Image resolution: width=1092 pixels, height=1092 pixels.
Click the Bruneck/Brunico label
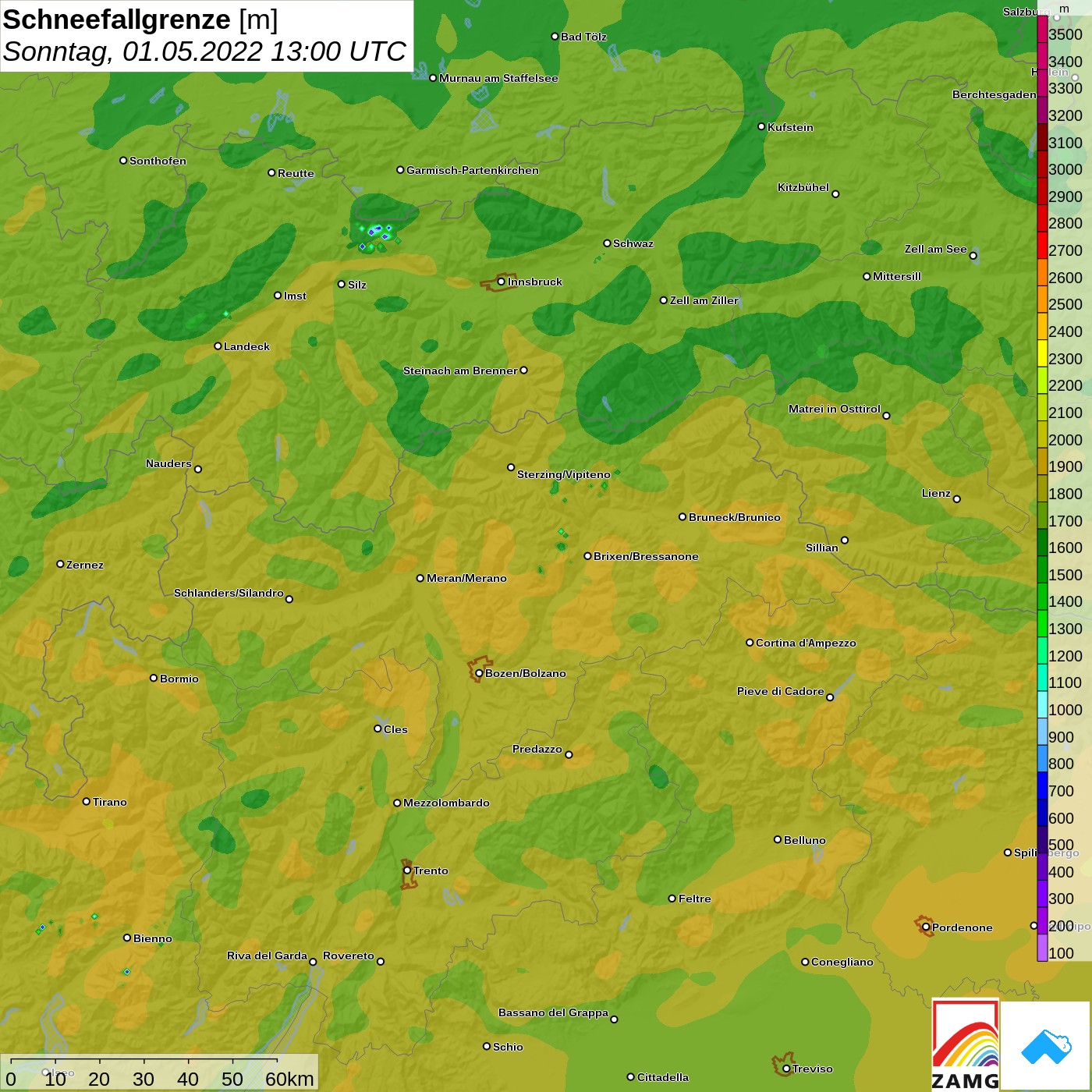tap(735, 517)
